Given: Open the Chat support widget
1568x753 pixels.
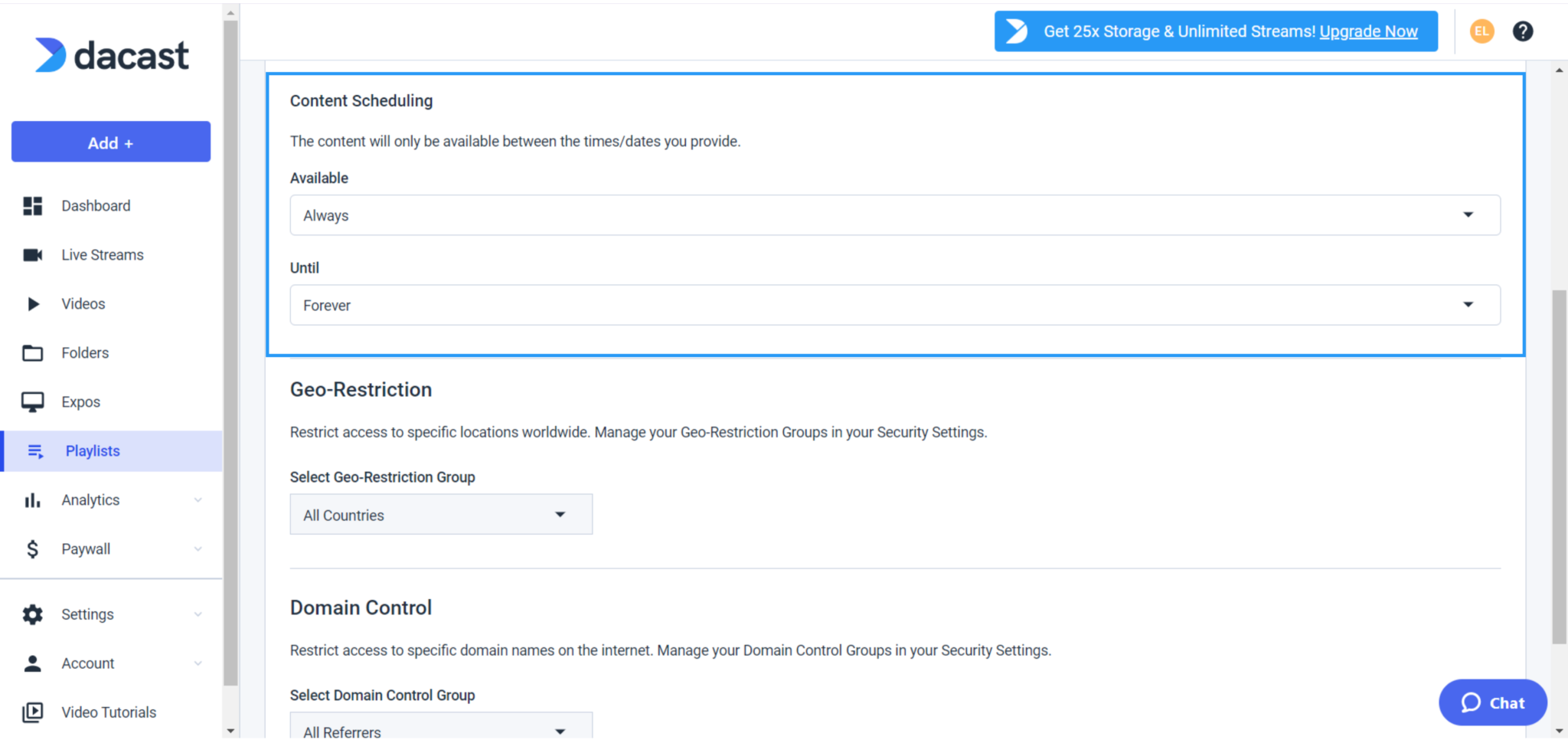Looking at the screenshot, I should [1491, 702].
